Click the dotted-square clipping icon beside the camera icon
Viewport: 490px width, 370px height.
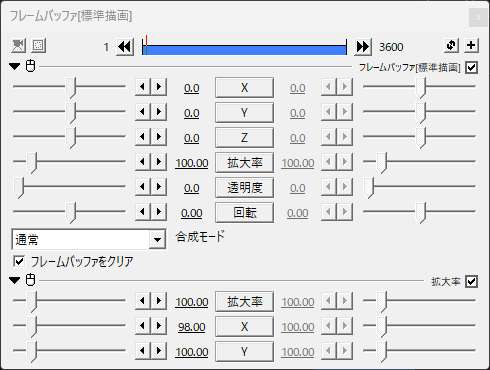(x=38, y=45)
